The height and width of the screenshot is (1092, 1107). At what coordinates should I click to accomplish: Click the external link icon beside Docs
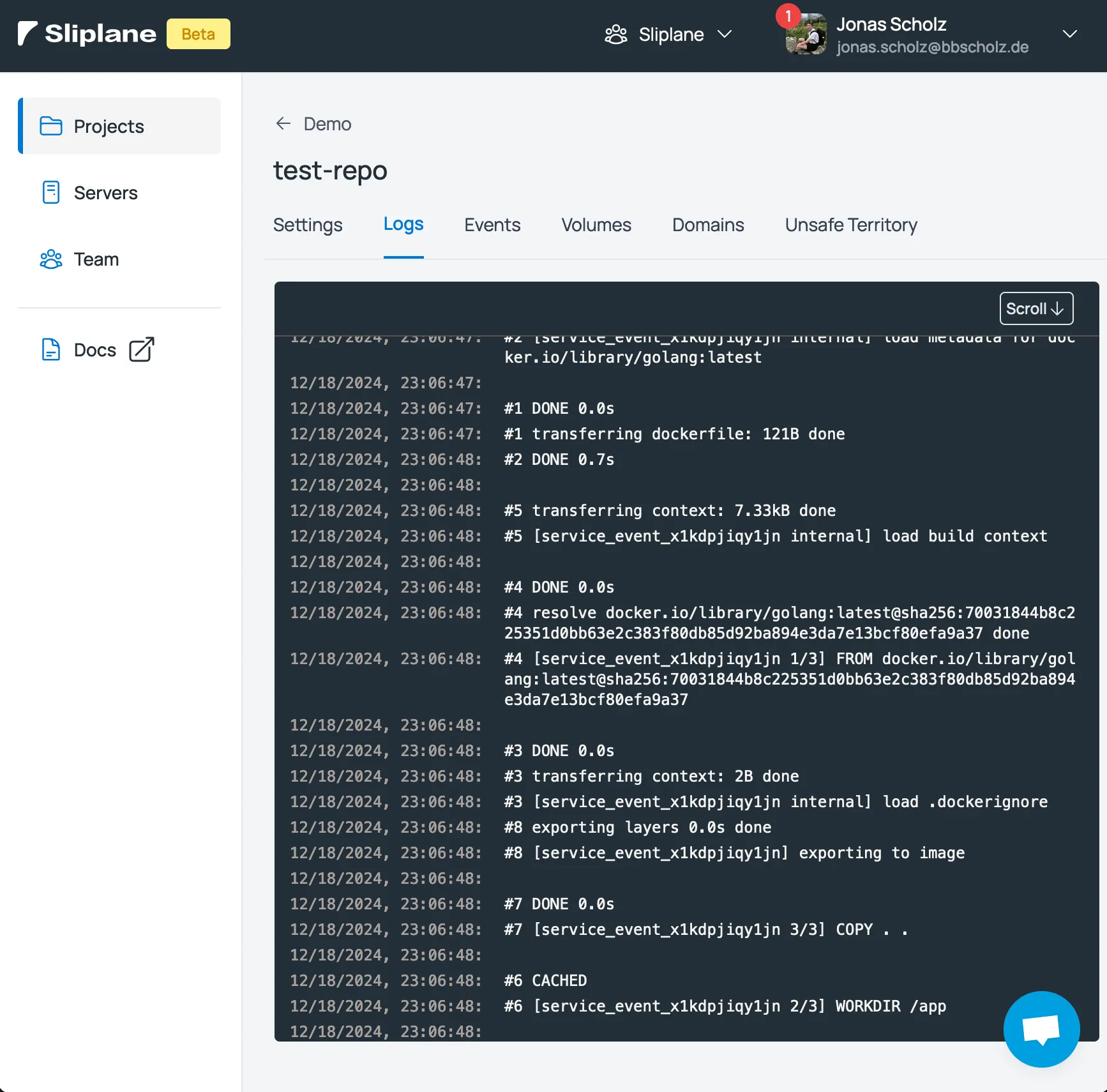tap(141, 350)
